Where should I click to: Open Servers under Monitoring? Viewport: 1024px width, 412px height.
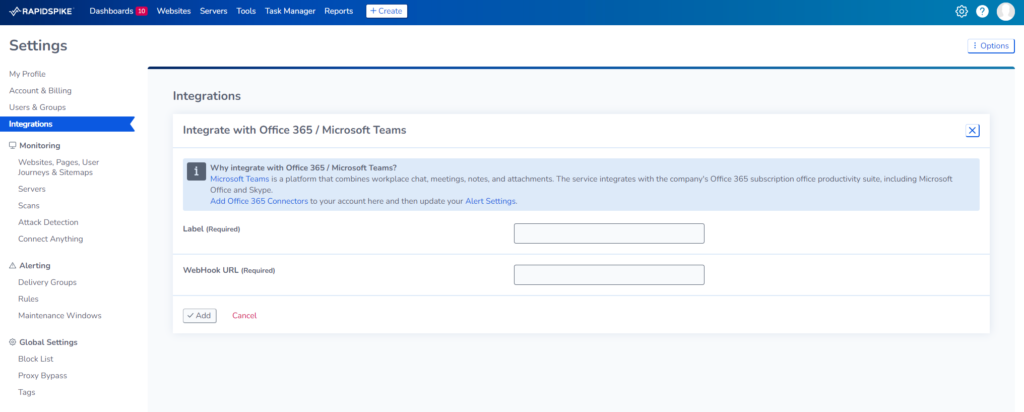coord(32,189)
